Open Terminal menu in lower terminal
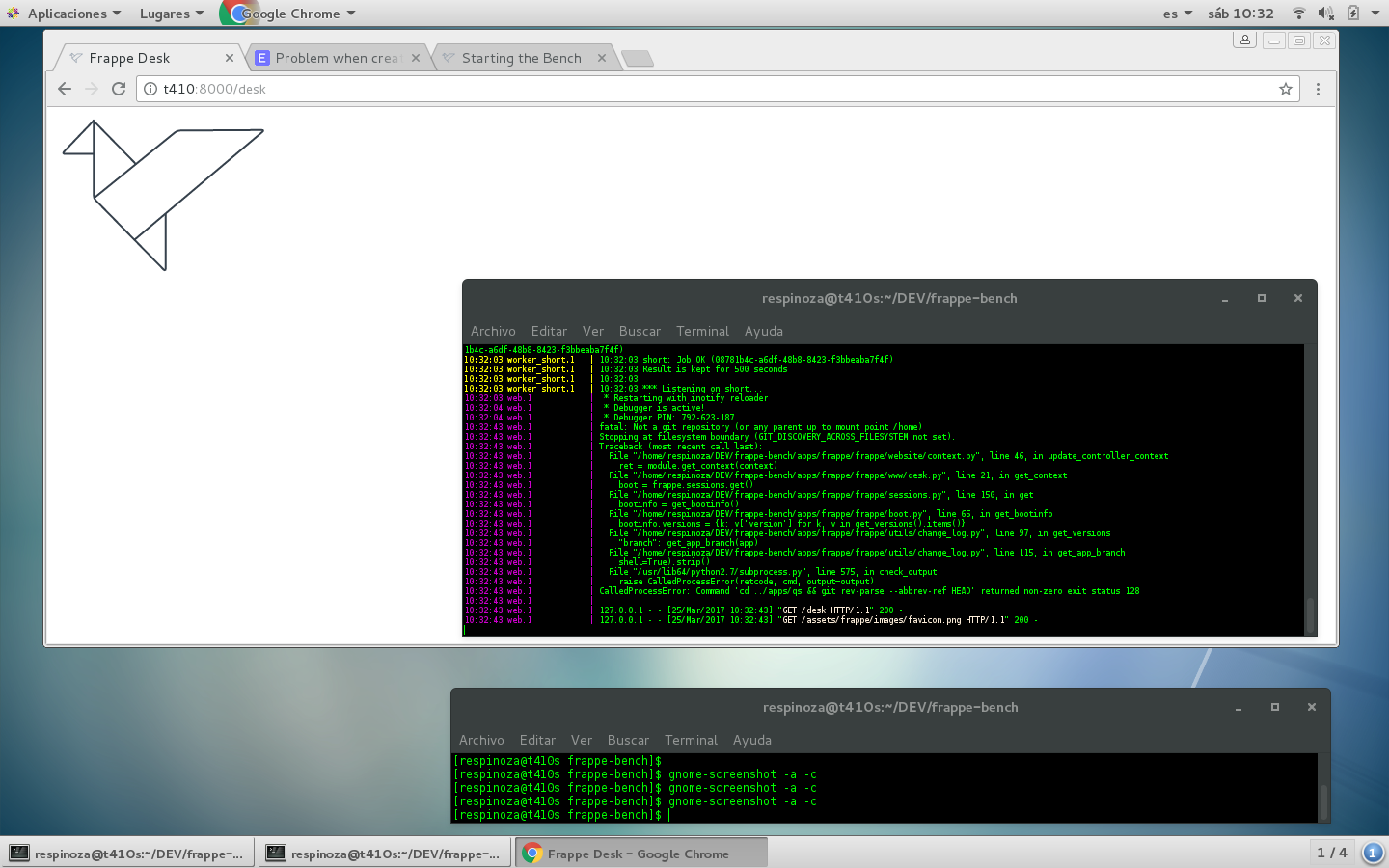The width and height of the screenshot is (1389, 868). [x=691, y=740]
